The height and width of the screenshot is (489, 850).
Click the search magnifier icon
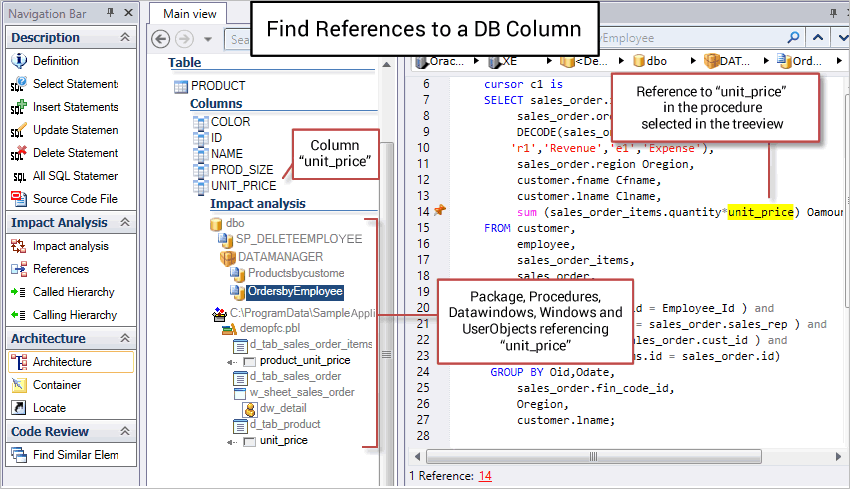793,37
